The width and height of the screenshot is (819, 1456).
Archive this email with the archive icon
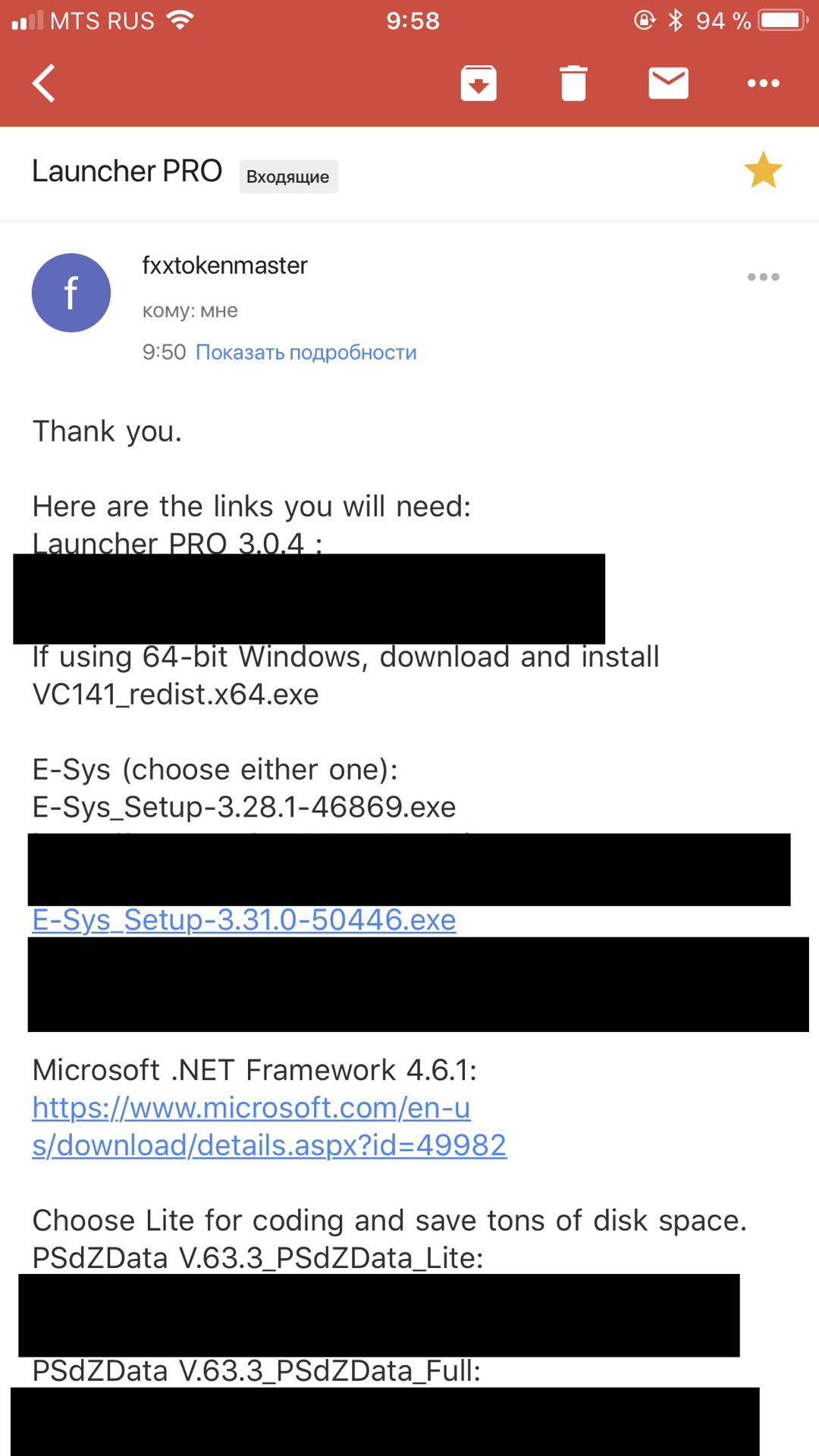(x=479, y=83)
